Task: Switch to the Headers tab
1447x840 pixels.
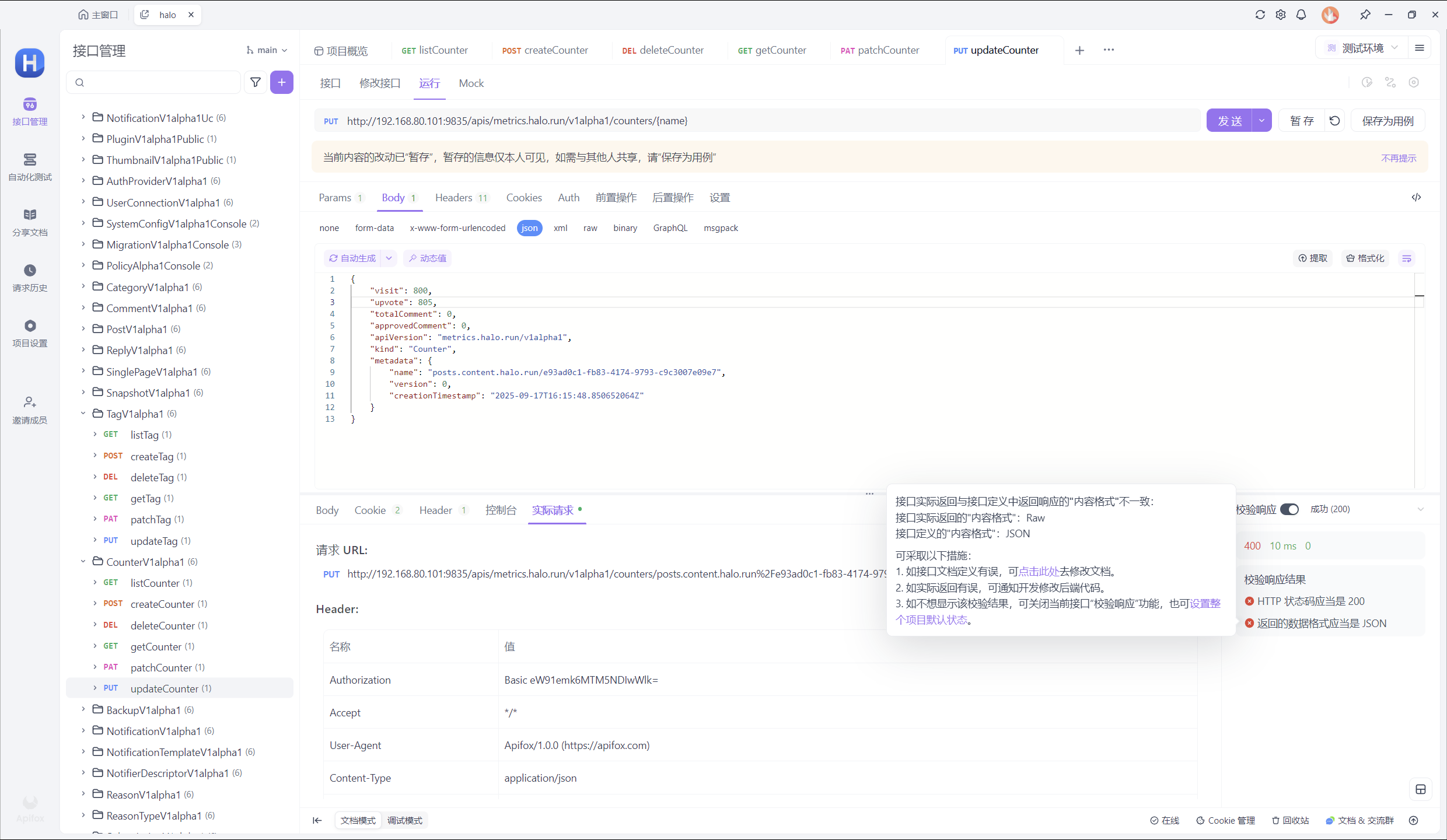Action: pos(453,198)
